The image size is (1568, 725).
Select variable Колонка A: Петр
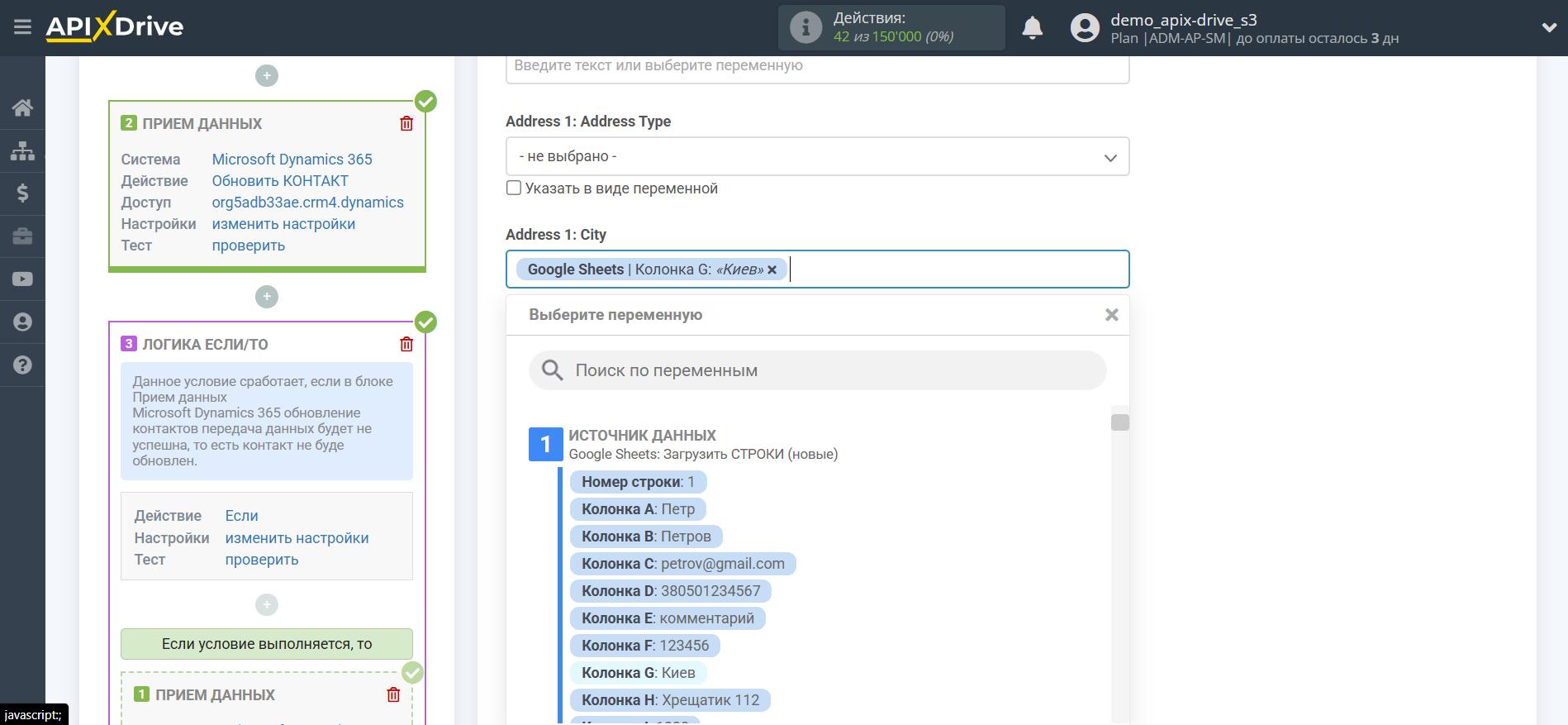point(638,509)
